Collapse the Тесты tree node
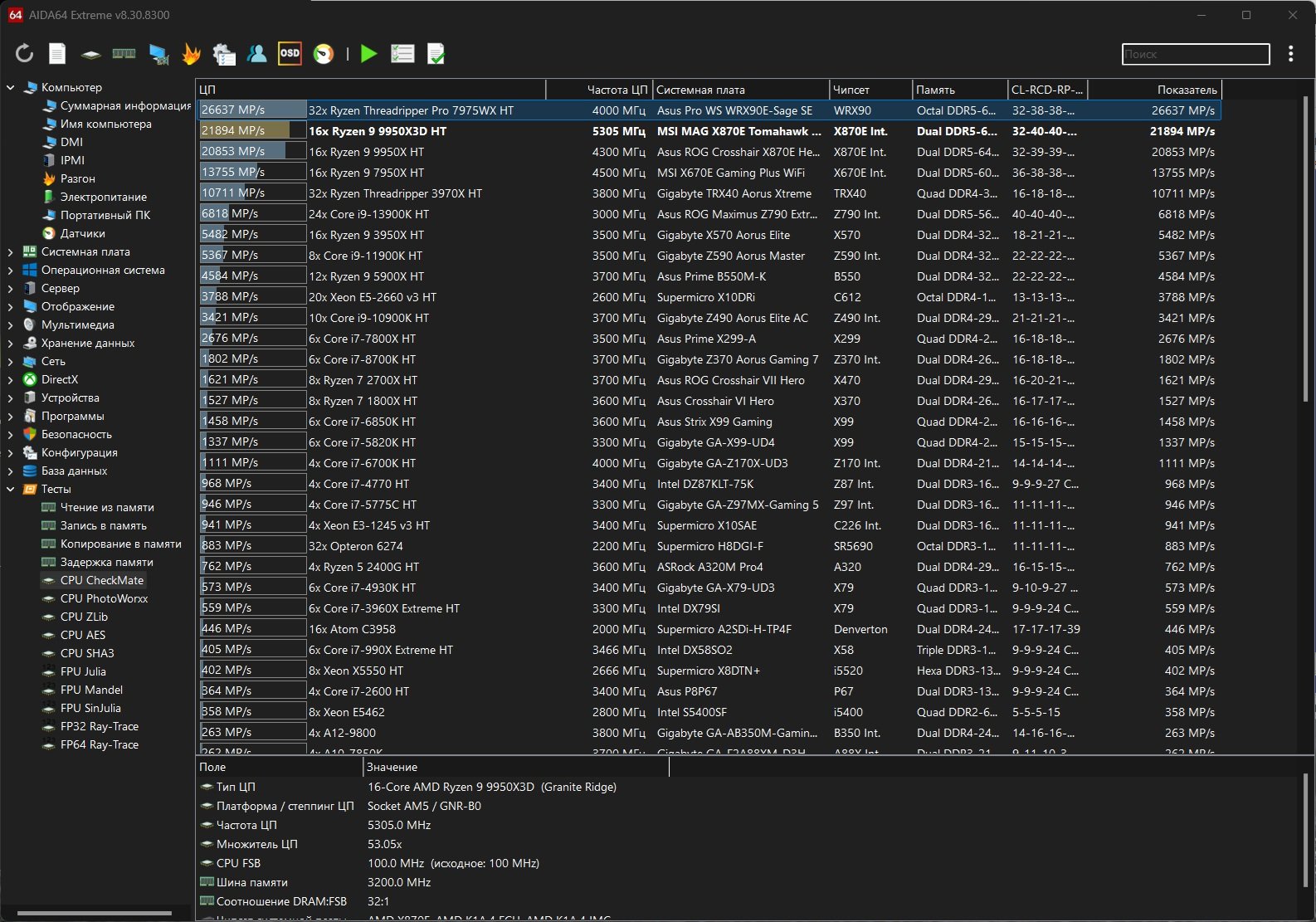This screenshot has height=922, width=1316. pos(11,489)
